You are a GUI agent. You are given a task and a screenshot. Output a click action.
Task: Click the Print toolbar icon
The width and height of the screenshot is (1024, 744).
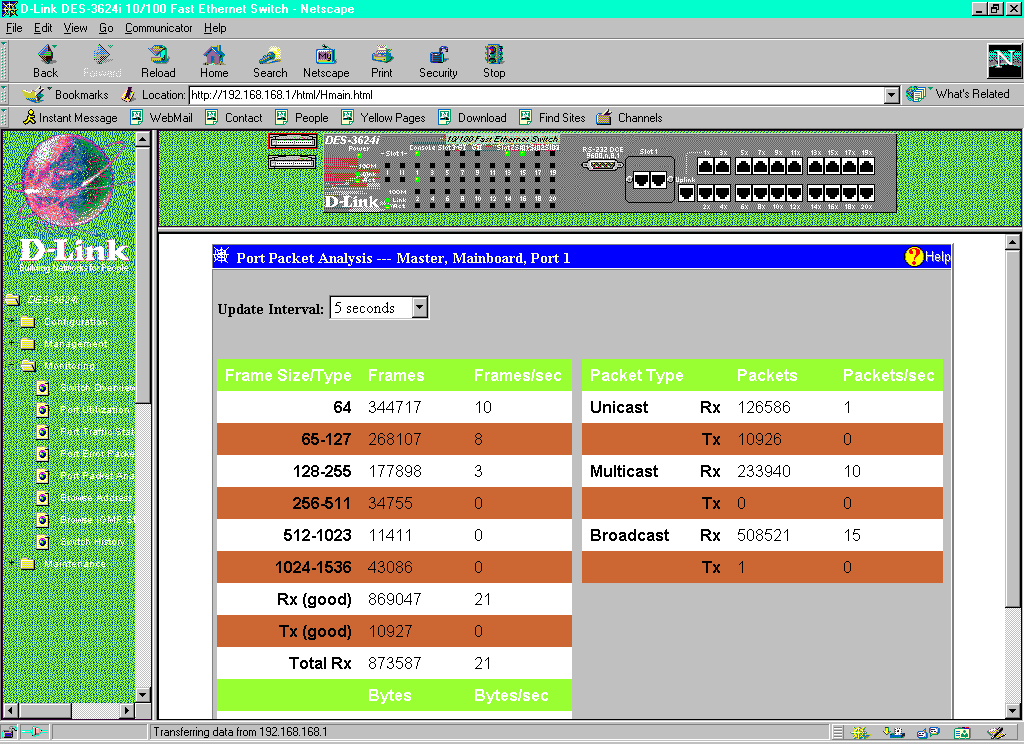coord(382,60)
